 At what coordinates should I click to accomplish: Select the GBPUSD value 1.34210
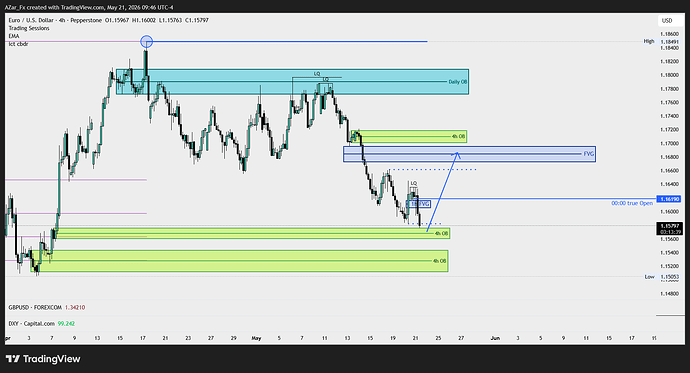pyautogui.click(x=75, y=307)
